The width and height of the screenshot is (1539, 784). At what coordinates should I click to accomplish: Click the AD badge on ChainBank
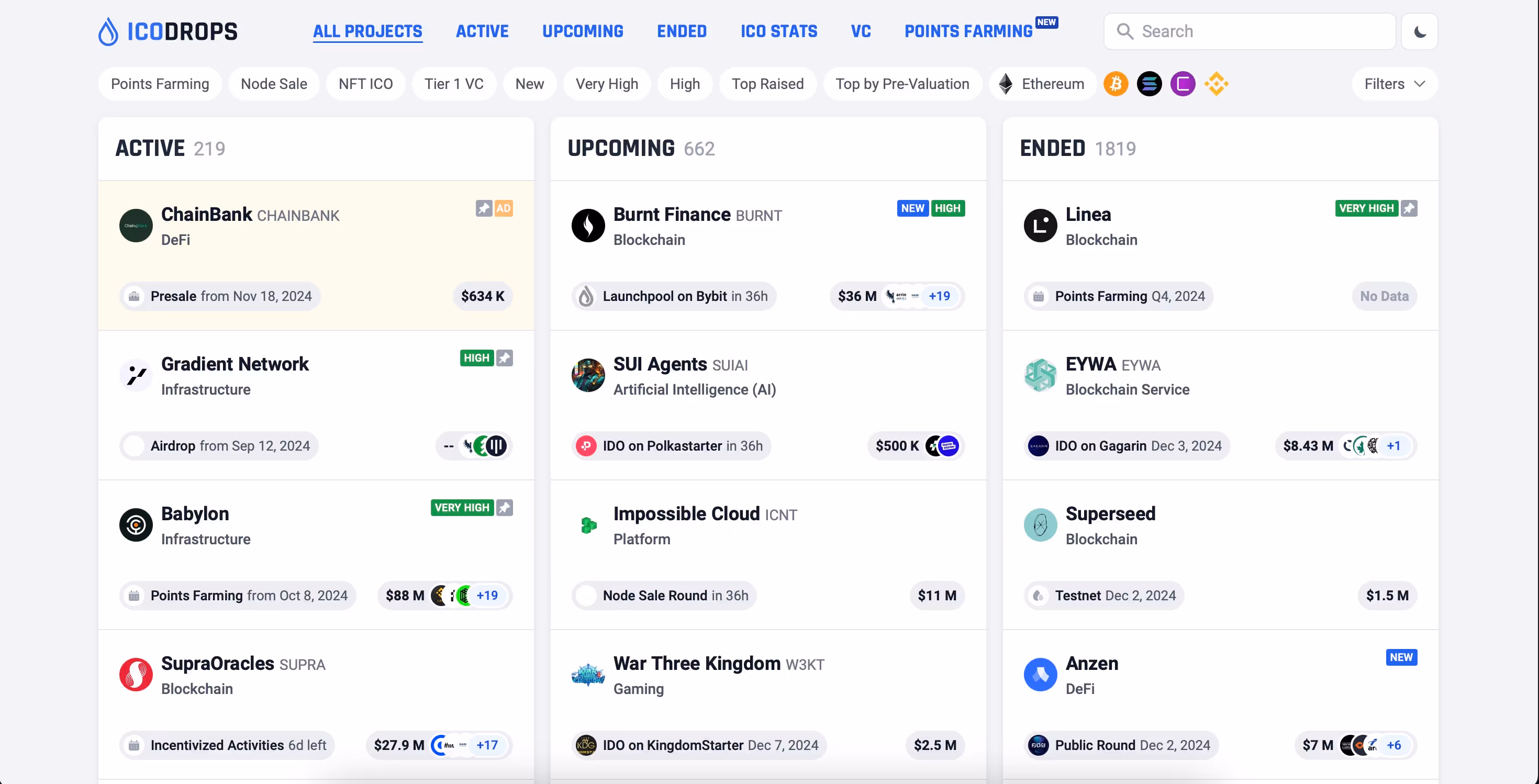504,208
